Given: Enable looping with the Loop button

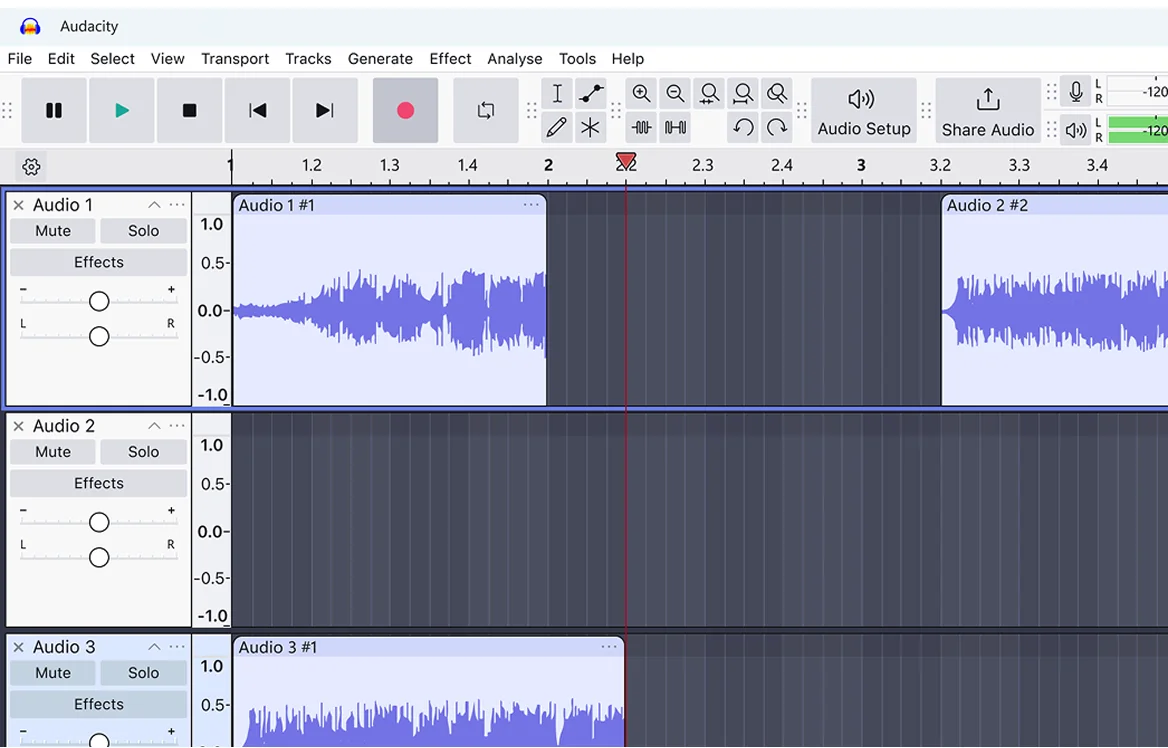Looking at the screenshot, I should (485, 110).
